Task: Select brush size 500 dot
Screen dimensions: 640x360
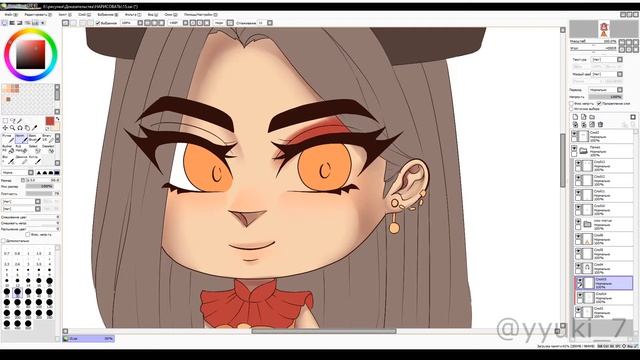Action: point(28,324)
